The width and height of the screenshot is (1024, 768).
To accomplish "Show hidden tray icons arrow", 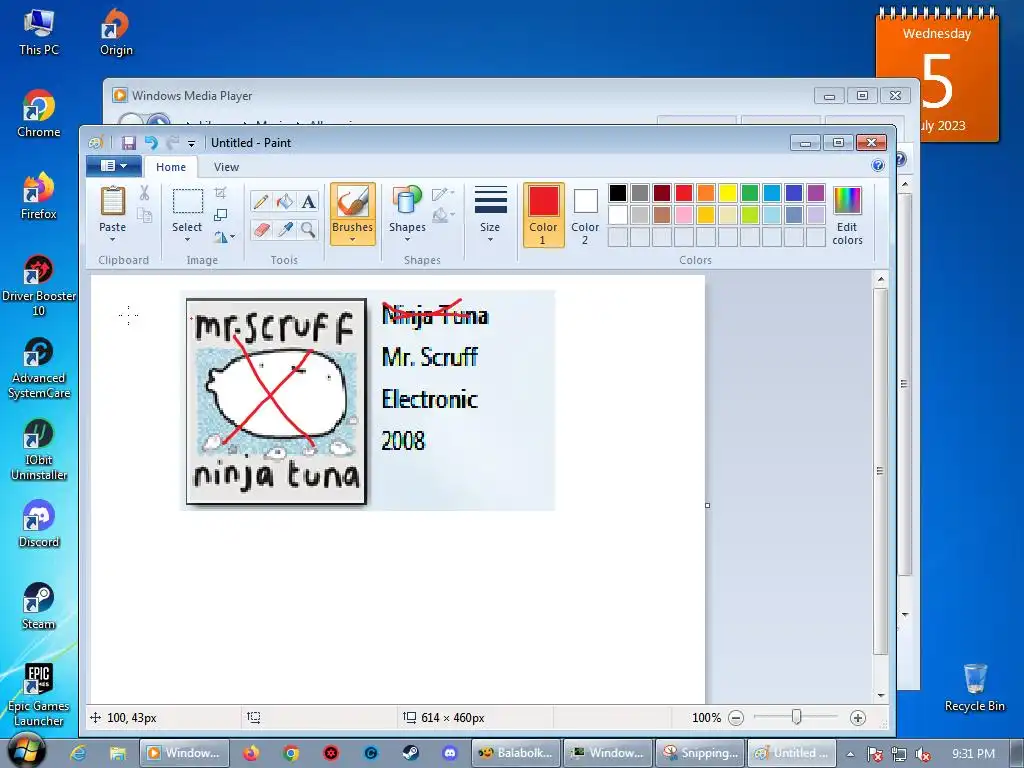I will point(850,754).
